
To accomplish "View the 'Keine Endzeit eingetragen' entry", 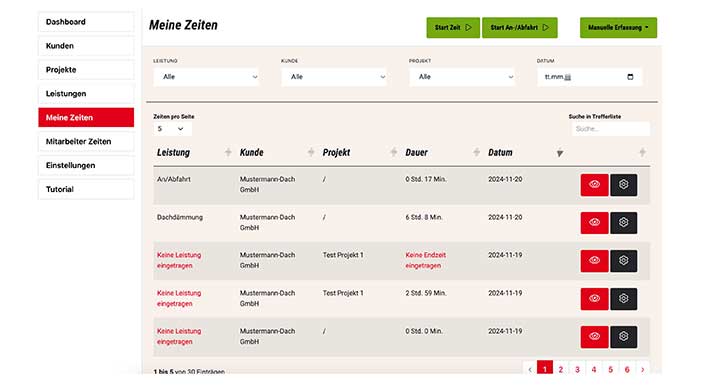I will coord(594,260).
